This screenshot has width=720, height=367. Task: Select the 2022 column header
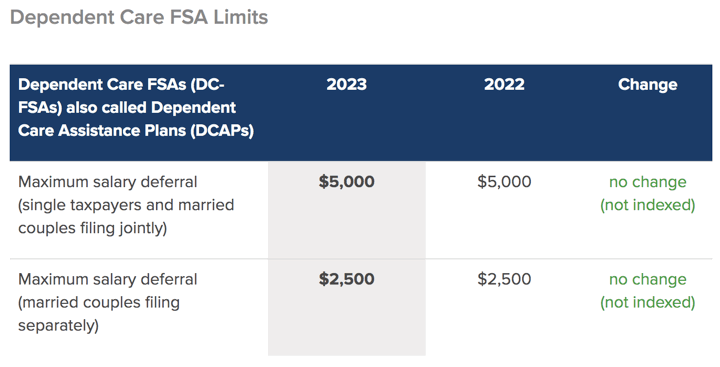click(x=504, y=85)
